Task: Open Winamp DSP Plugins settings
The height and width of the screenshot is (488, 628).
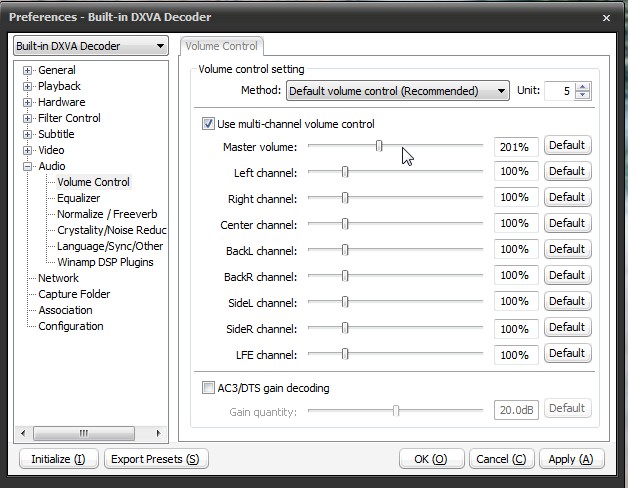Action: [105, 262]
